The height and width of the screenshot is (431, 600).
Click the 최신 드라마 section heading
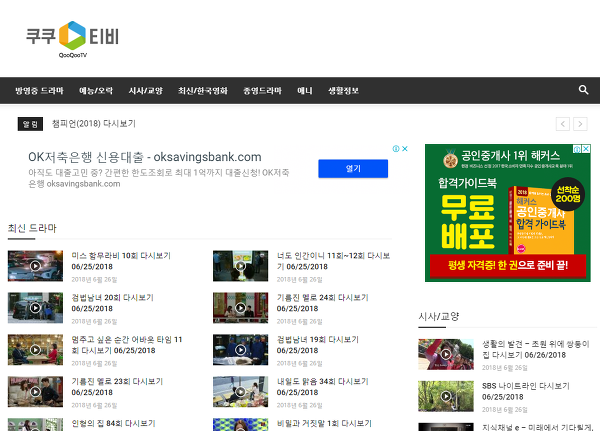[x=32, y=228]
